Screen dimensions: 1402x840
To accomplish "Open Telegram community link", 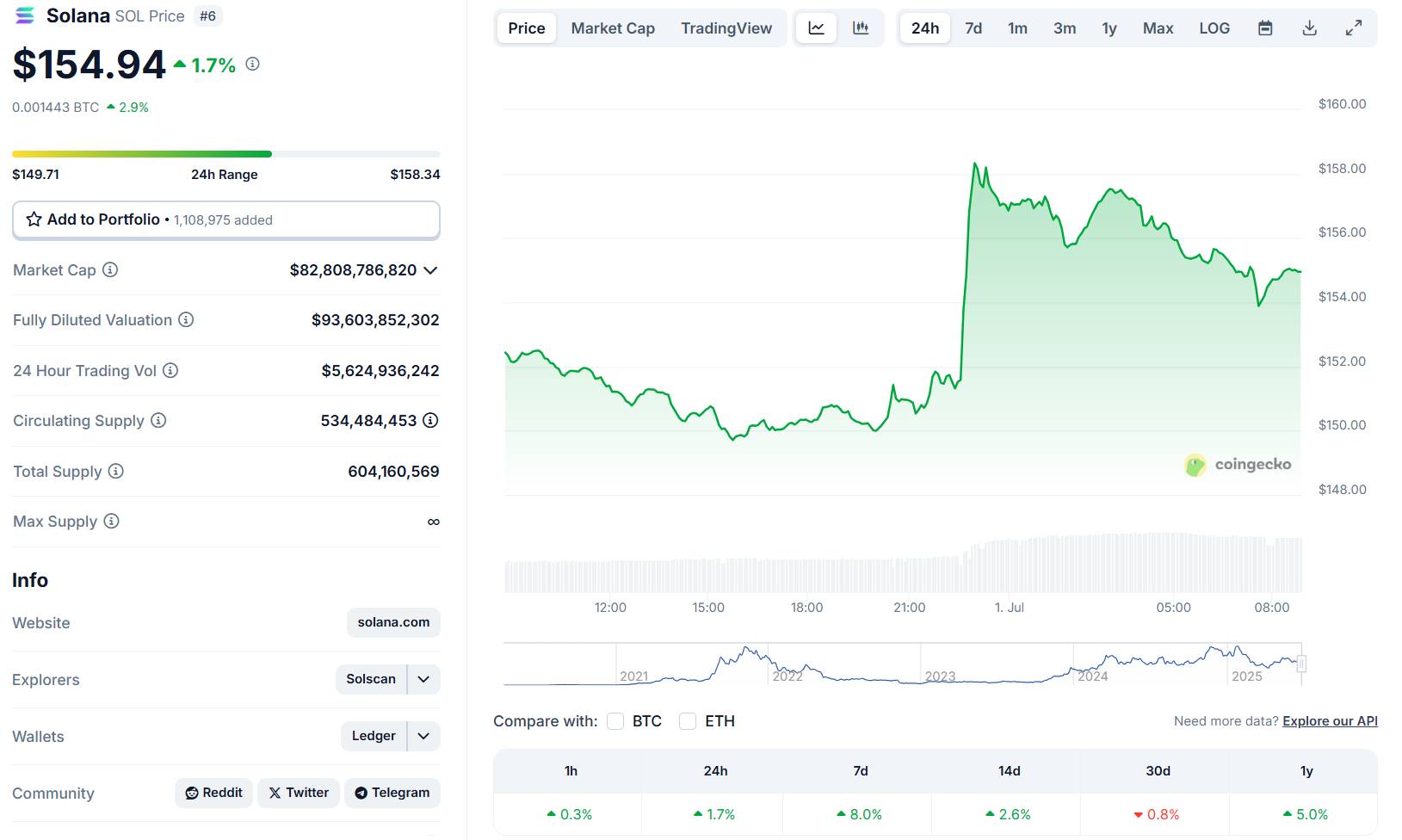I will coord(392,793).
